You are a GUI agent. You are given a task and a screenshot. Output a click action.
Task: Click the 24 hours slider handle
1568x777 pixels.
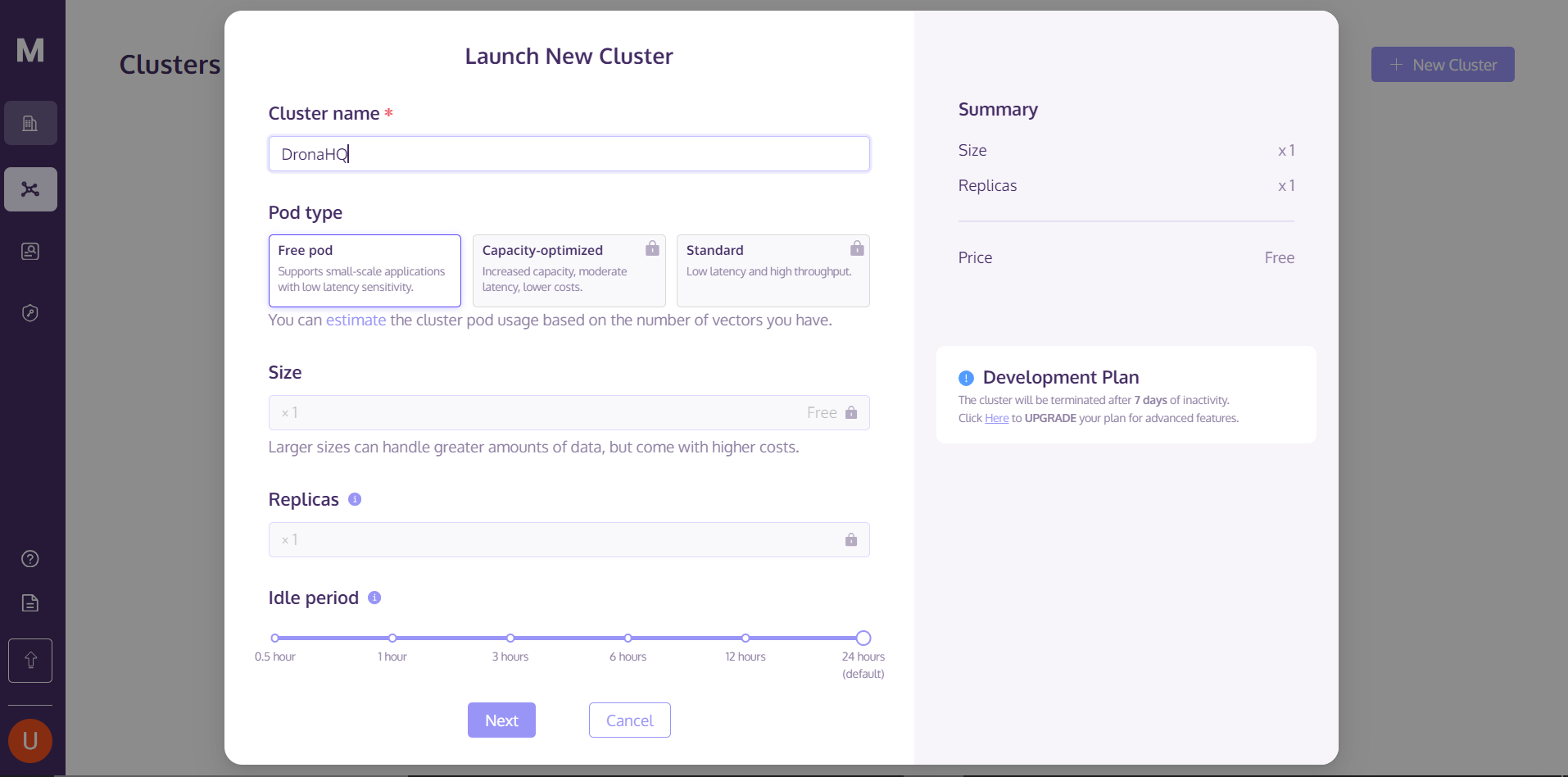pyautogui.click(x=863, y=638)
